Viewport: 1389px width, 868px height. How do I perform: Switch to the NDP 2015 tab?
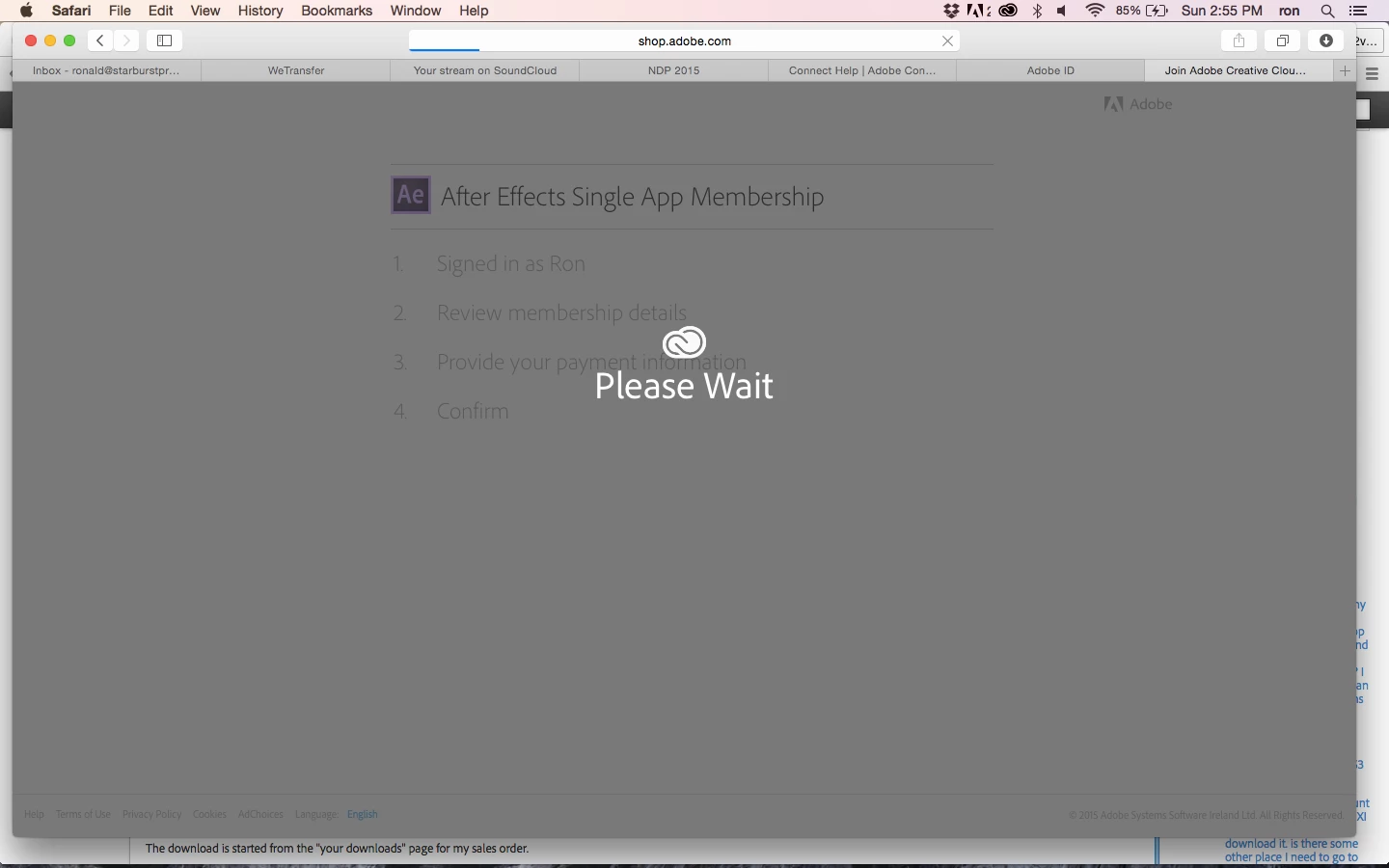click(674, 70)
